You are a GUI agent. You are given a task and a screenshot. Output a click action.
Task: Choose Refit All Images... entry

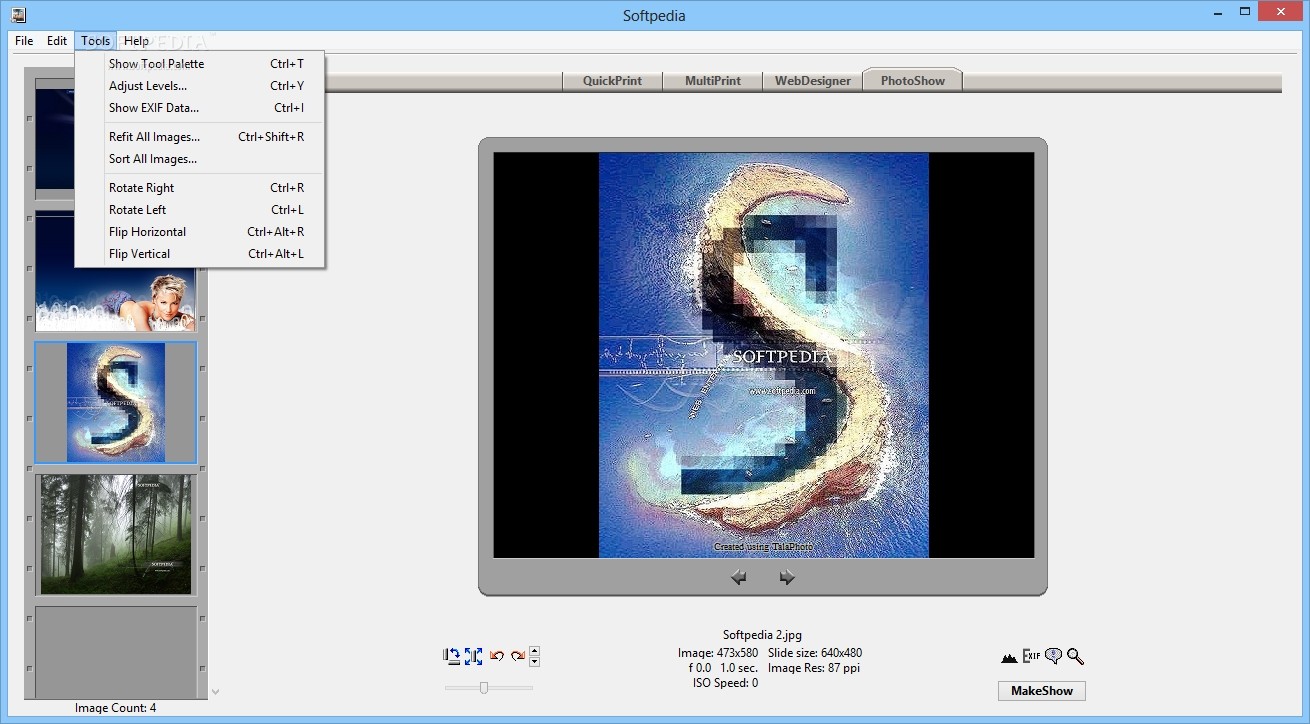pyautogui.click(x=200, y=137)
